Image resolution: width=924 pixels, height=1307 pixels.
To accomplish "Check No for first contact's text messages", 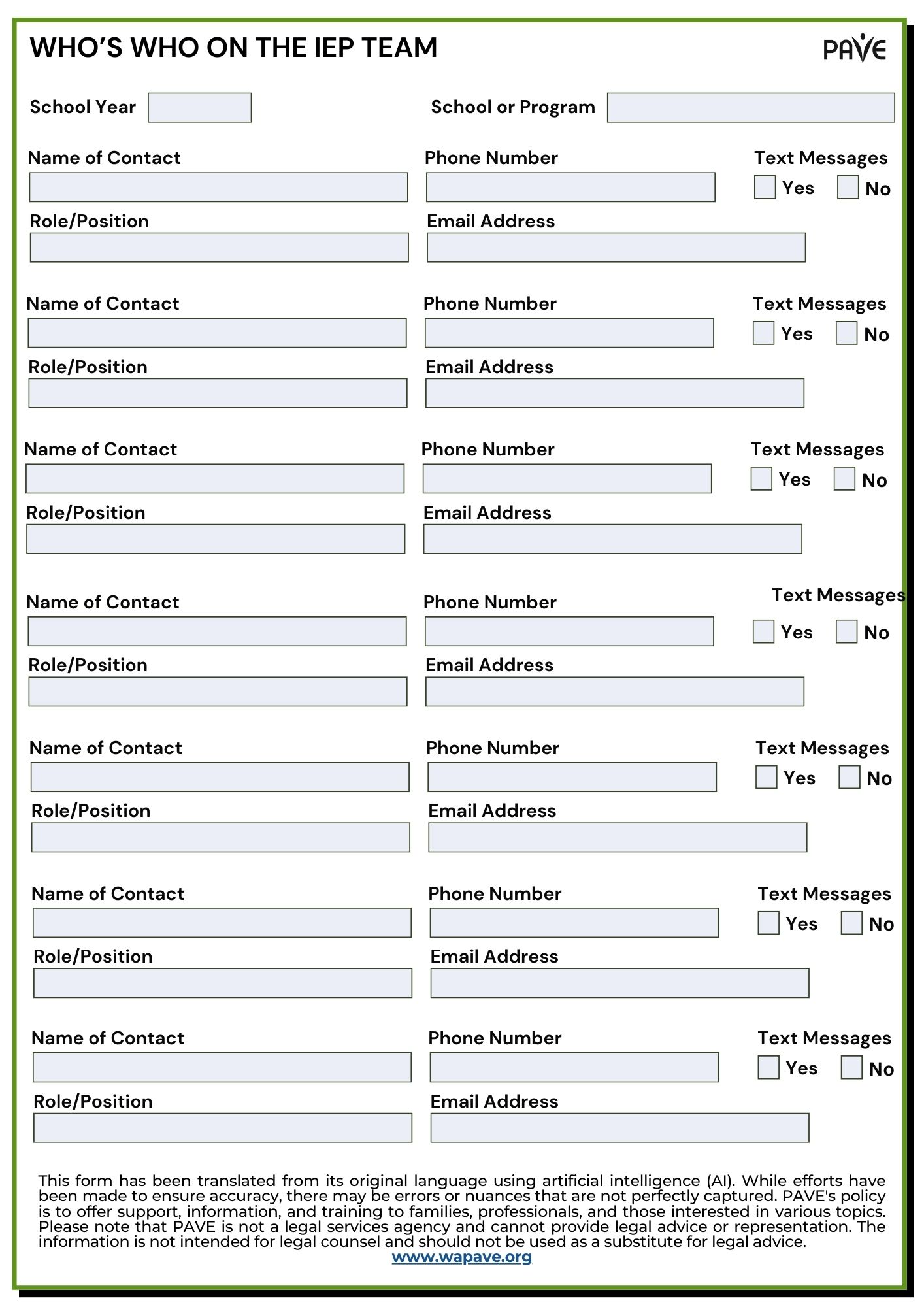I will (848, 188).
